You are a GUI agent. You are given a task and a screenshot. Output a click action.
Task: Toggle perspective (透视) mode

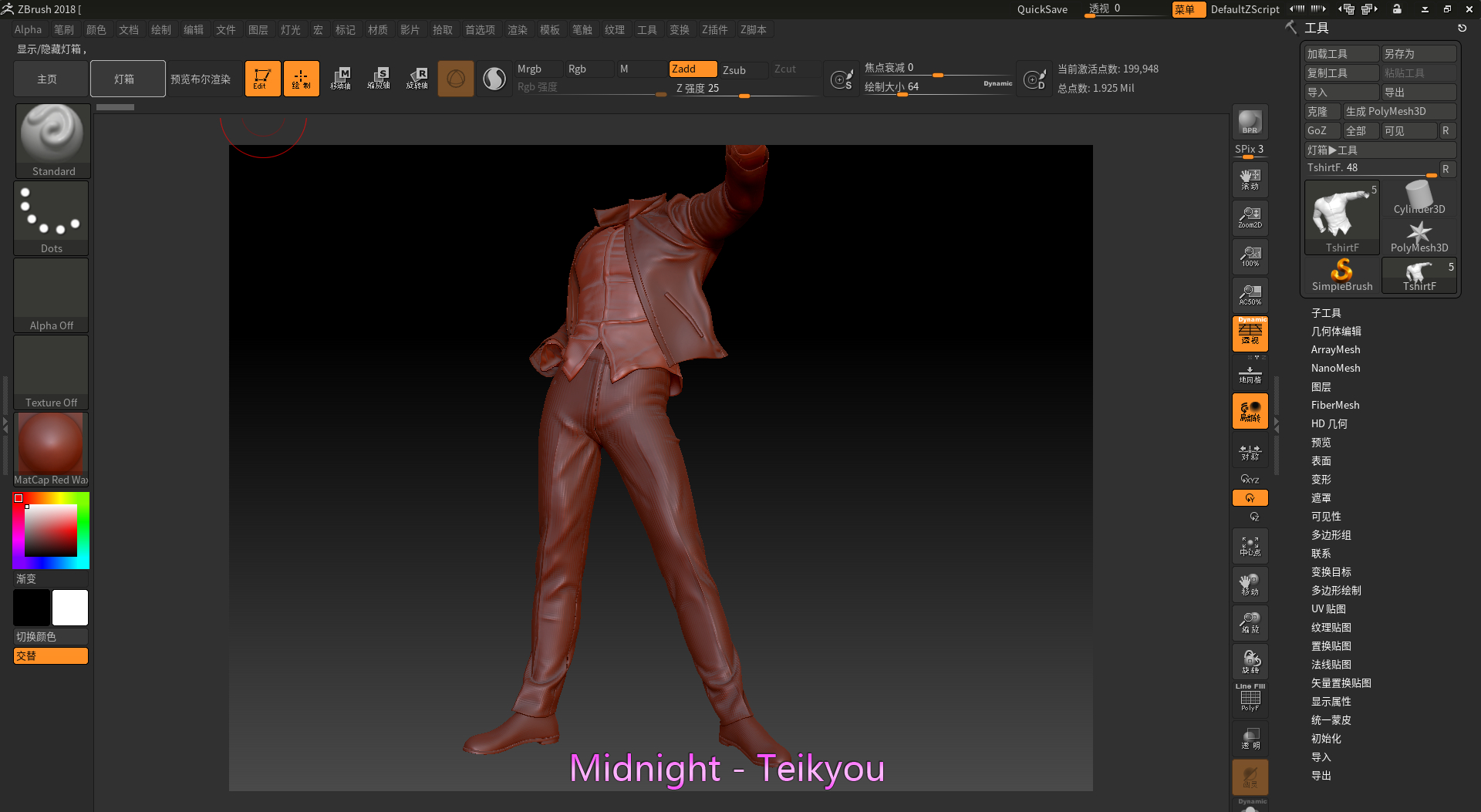(1250, 333)
